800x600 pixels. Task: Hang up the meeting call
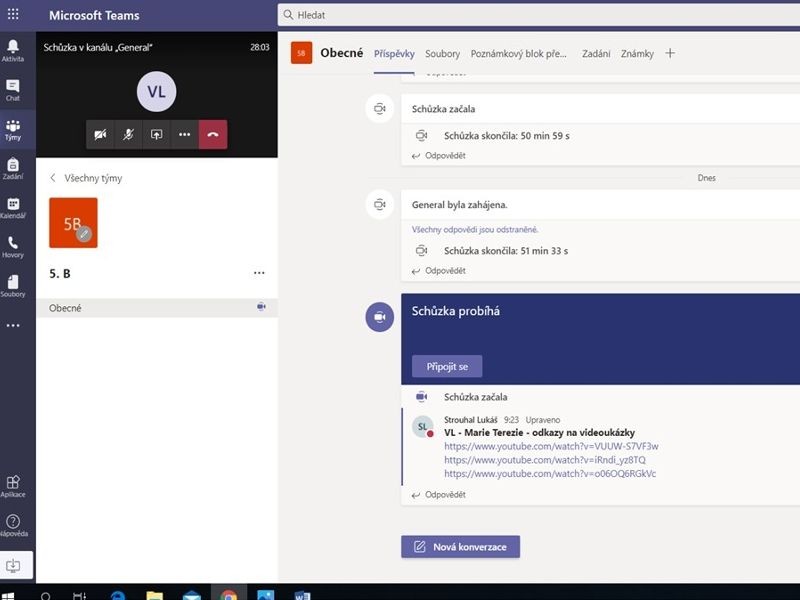click(213, 134)
